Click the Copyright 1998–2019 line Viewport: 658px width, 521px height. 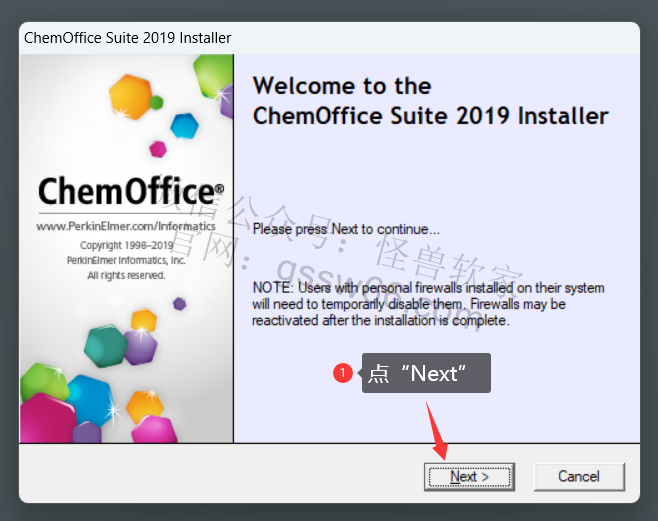pyautogui.click(x=126, y=245)
